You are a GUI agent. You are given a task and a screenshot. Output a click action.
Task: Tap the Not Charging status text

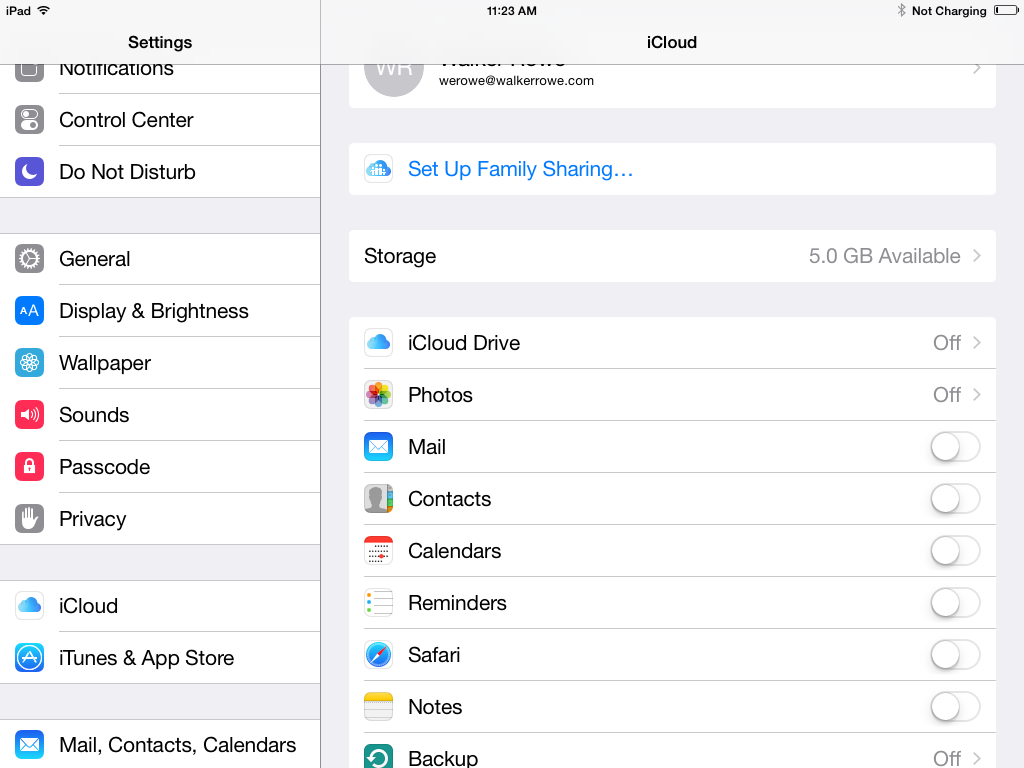[x=949, y=11]
